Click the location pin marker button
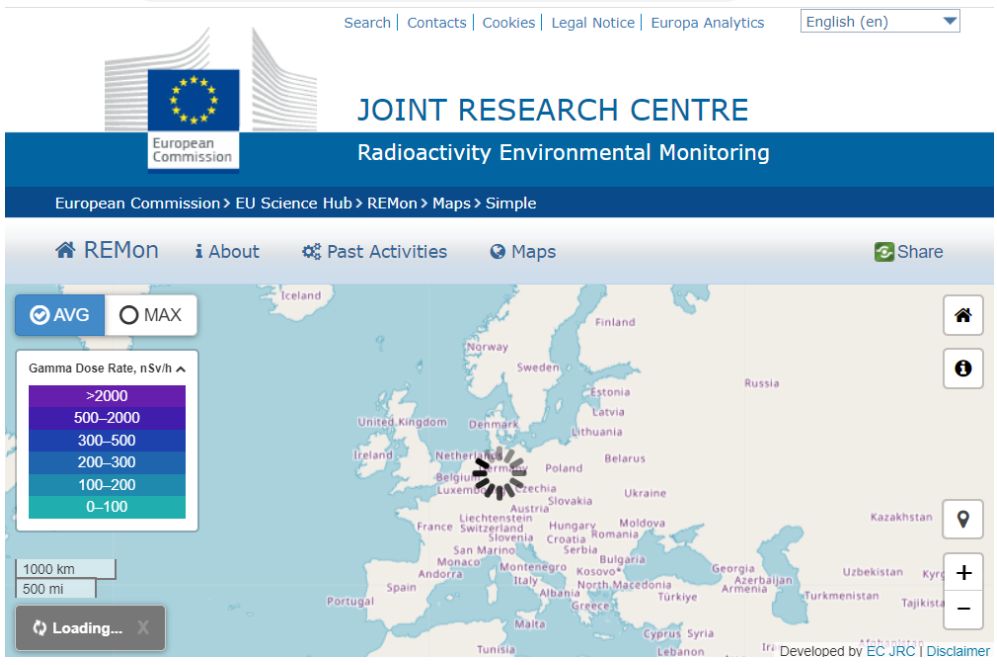997x665 pixels. (963, 519)
